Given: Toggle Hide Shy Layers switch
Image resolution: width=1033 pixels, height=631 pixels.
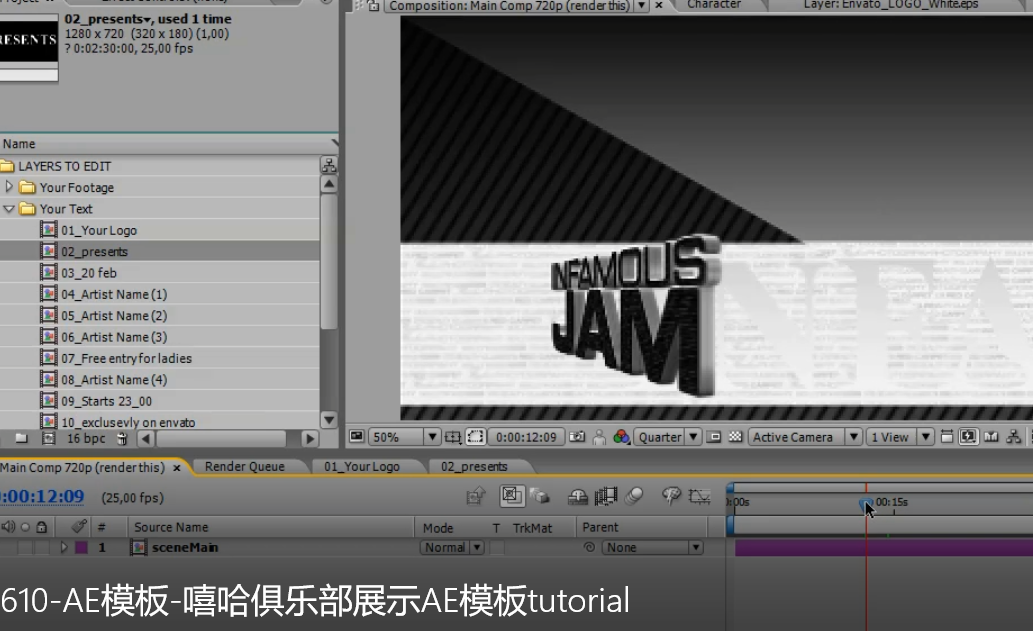Looking at the screenshot, I should pyautogui.click(x=578, y=497).
